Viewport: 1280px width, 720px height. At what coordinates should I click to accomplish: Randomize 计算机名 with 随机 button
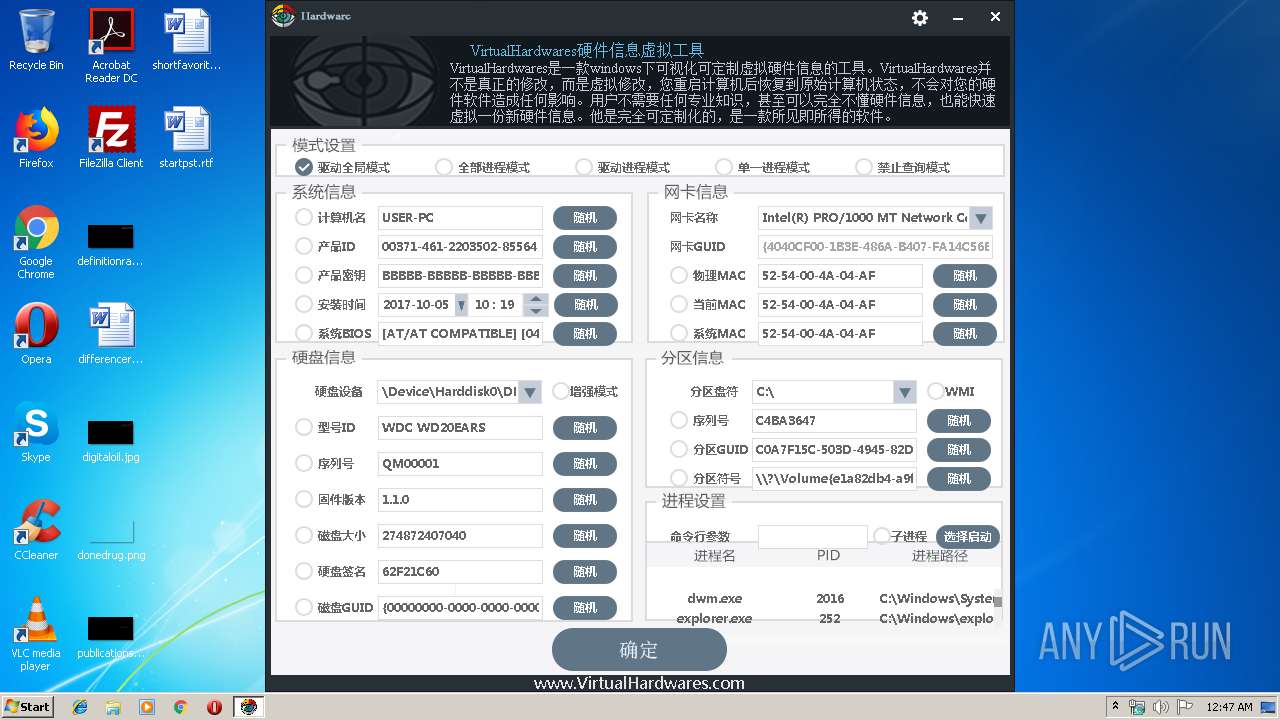tap(585, 218)
